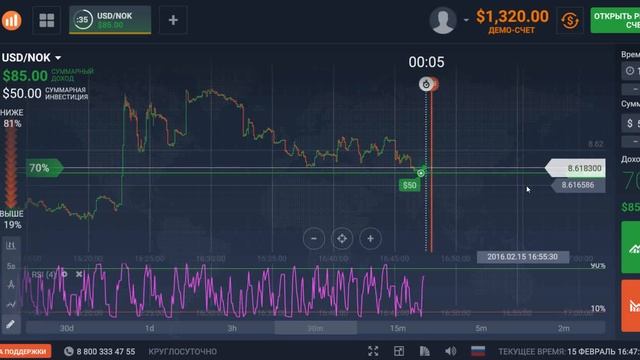Mute sound with speaker icon
The image size is (640, 360).
tap(451, 351)
